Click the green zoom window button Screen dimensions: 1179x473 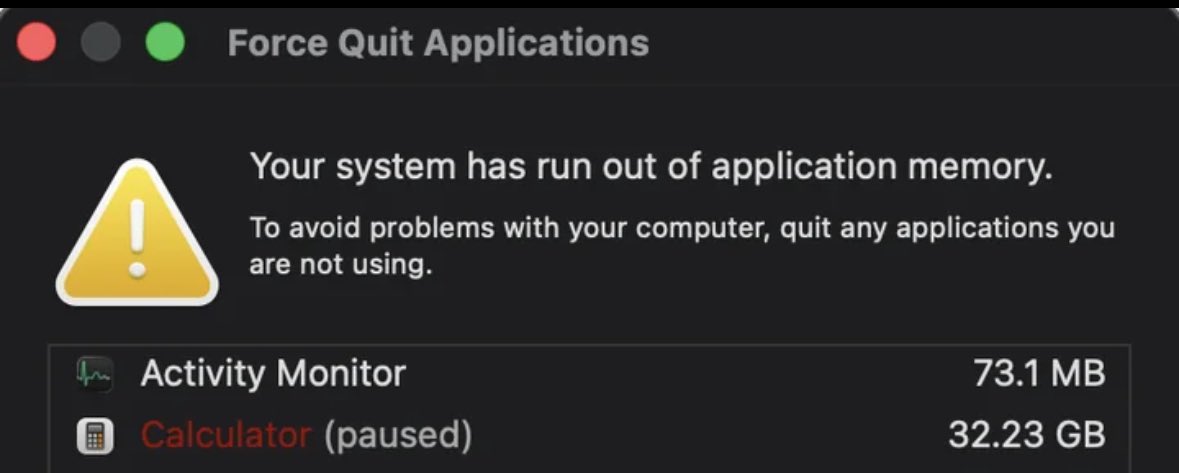(165, 43)
